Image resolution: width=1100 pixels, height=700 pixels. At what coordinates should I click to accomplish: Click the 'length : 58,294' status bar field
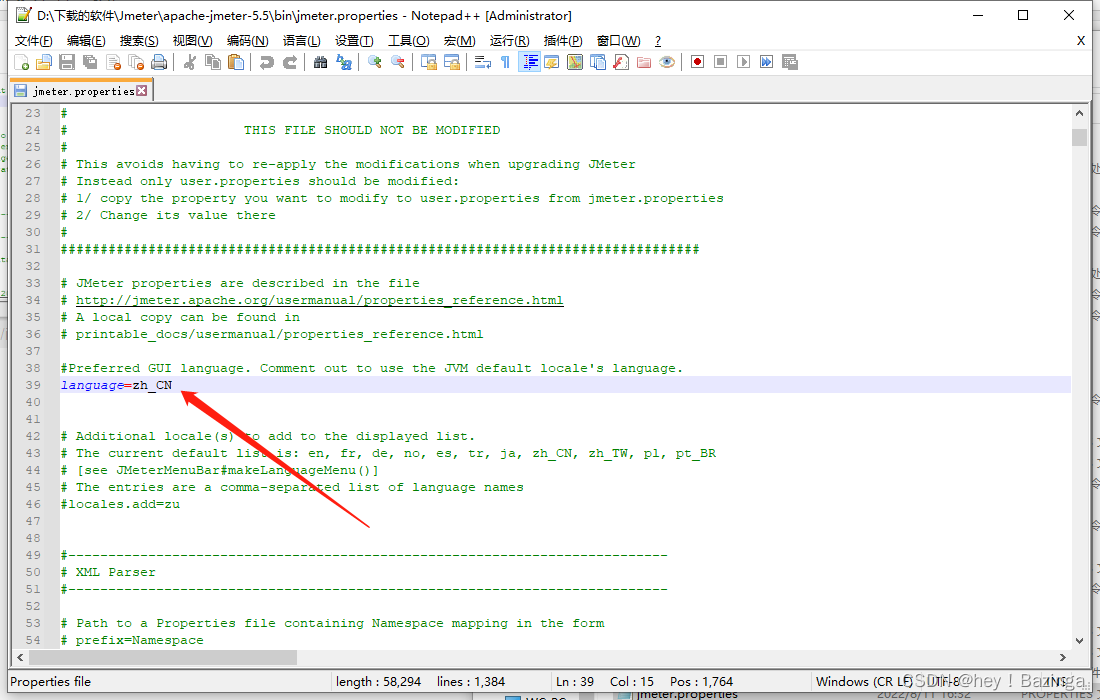click(378, 682)
